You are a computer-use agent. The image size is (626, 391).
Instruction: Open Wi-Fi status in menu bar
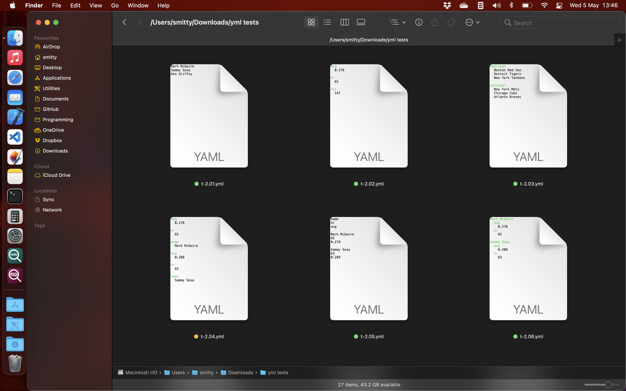[544, 5]
